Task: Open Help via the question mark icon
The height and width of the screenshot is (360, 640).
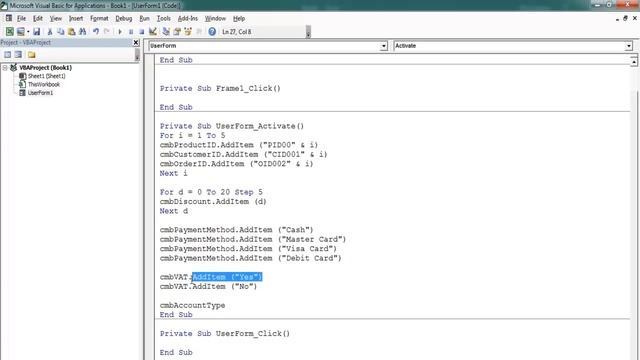Action: (212, 31)
